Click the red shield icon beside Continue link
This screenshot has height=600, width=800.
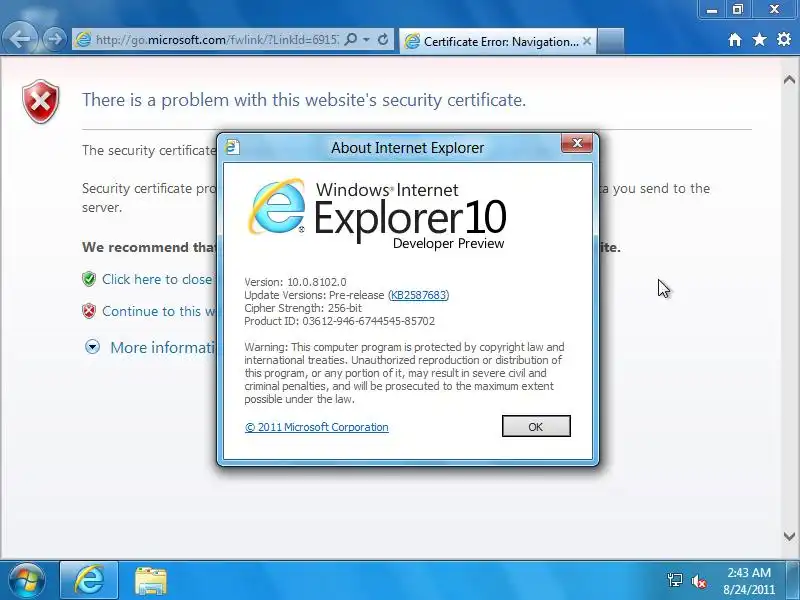(89, 311)
